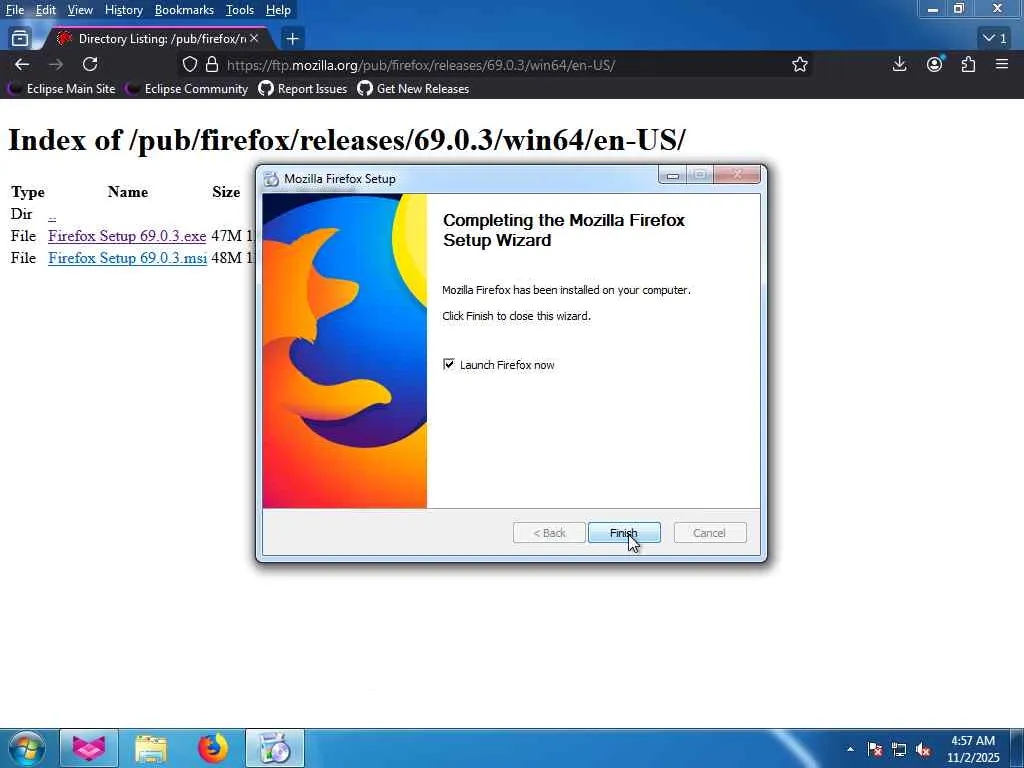This screenshot has height=768, width=1024.
Task: Click the Name column header
Action: coord(128,192)
